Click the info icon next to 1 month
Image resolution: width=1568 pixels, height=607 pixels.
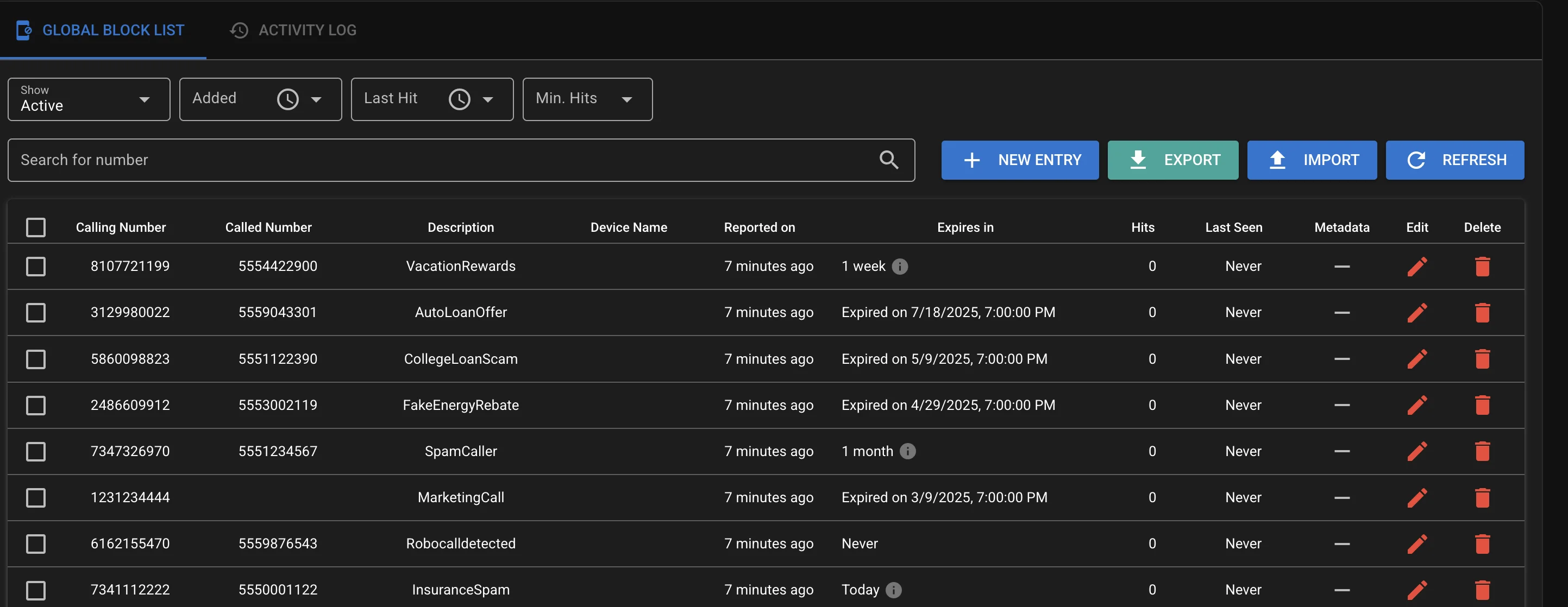click(907, 451)
